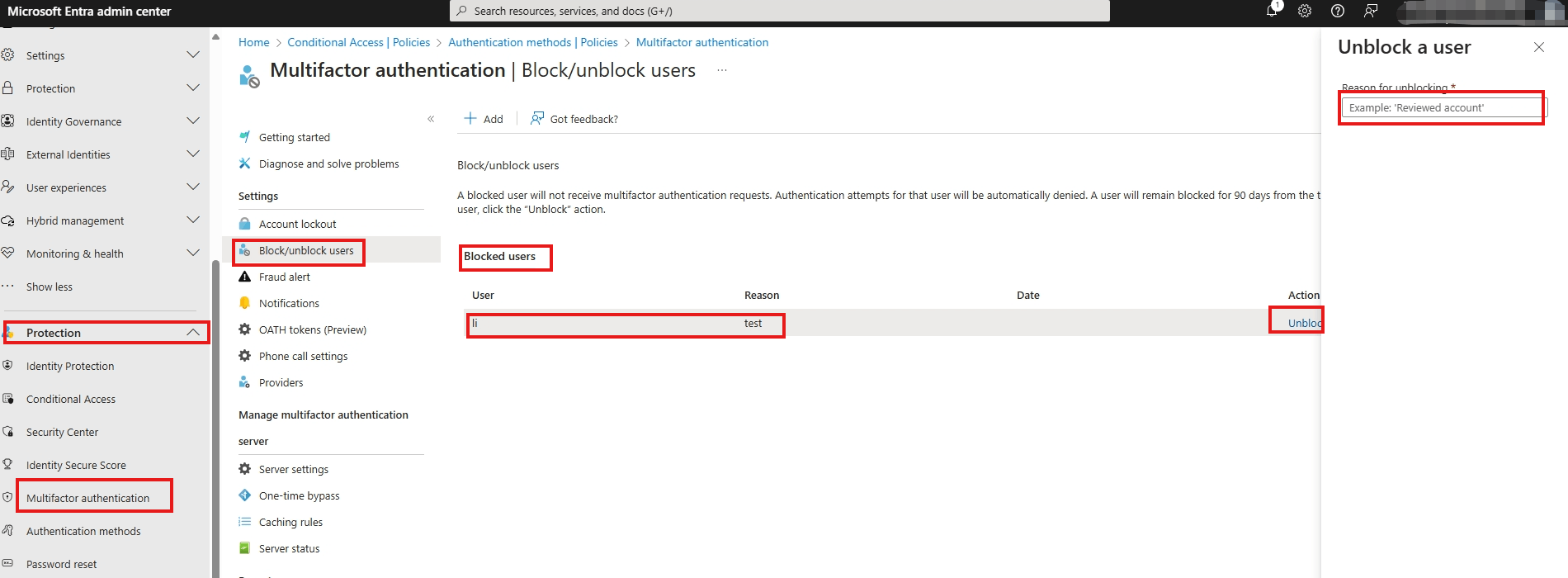Click the Account lockout padlock icon

coord(244,224)
